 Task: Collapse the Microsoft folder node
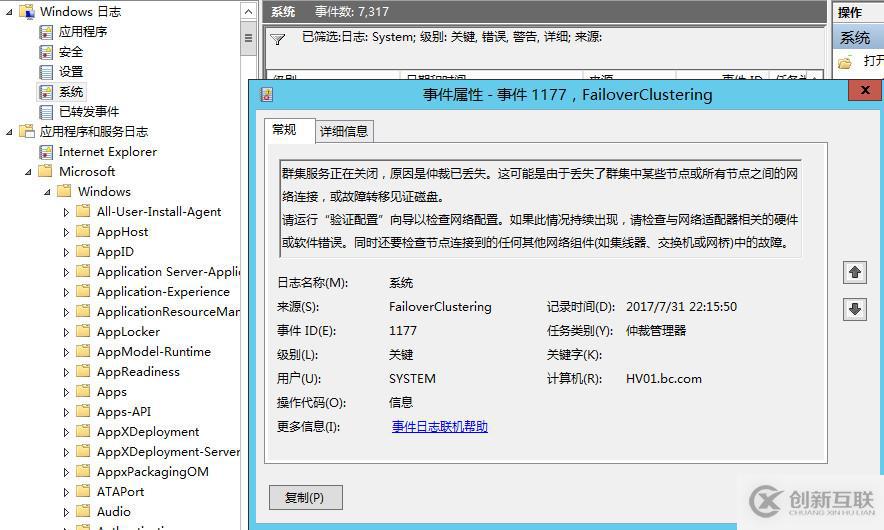tap(28, 172)
